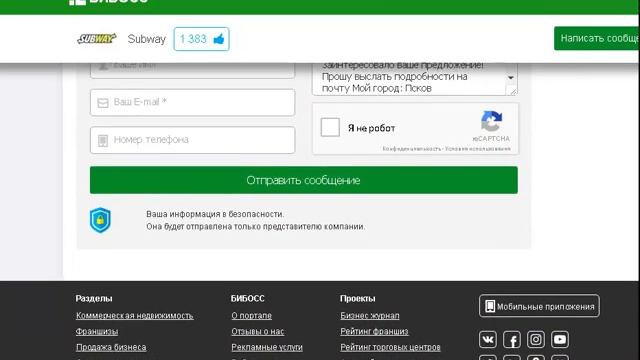Open the YouTube social icon

pos(560,340)
